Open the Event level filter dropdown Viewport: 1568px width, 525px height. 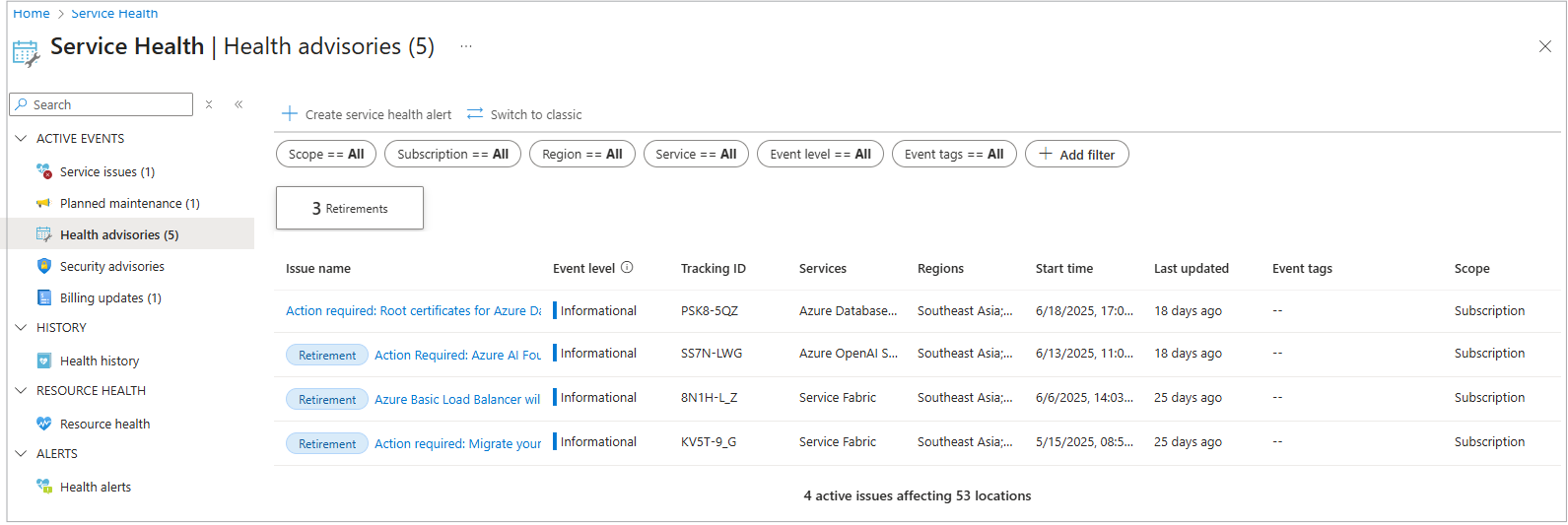(x=820, y=155)
